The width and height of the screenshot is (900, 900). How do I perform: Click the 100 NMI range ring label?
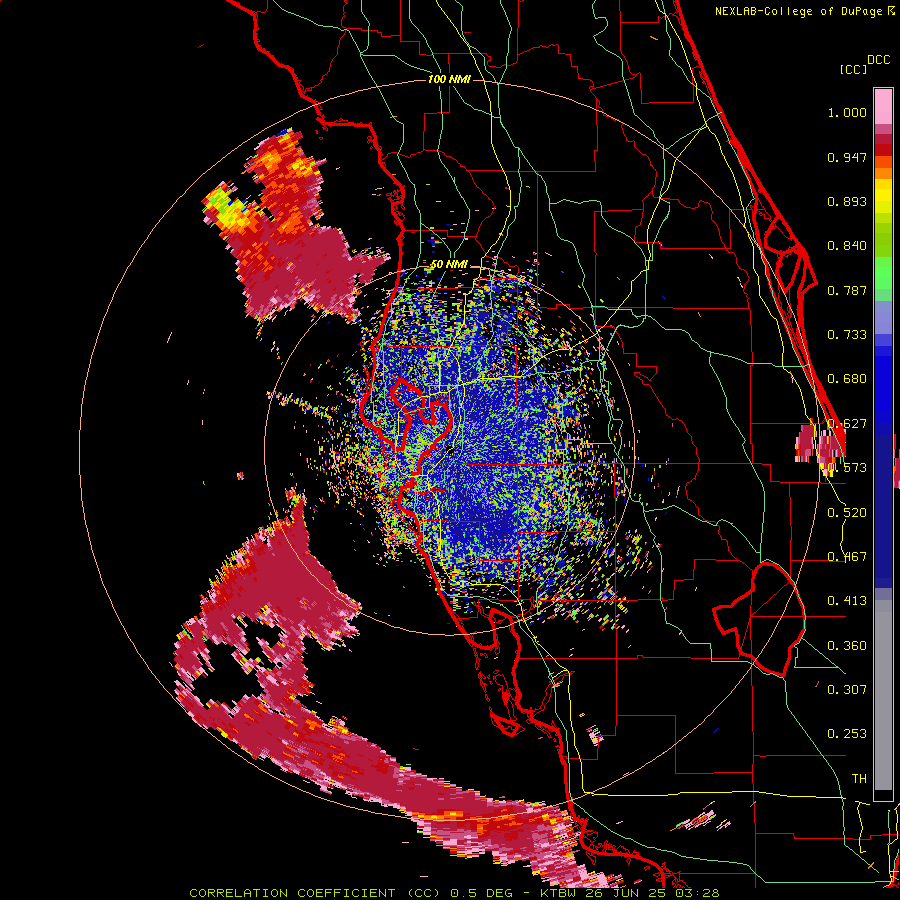click(449, 79)
